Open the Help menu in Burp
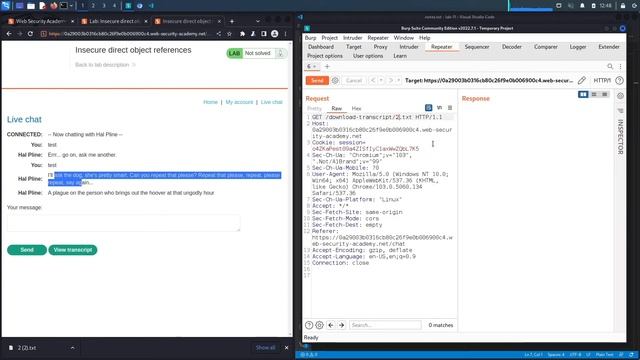The width and height of the screenshot is (640, 360). coord(424,38)
